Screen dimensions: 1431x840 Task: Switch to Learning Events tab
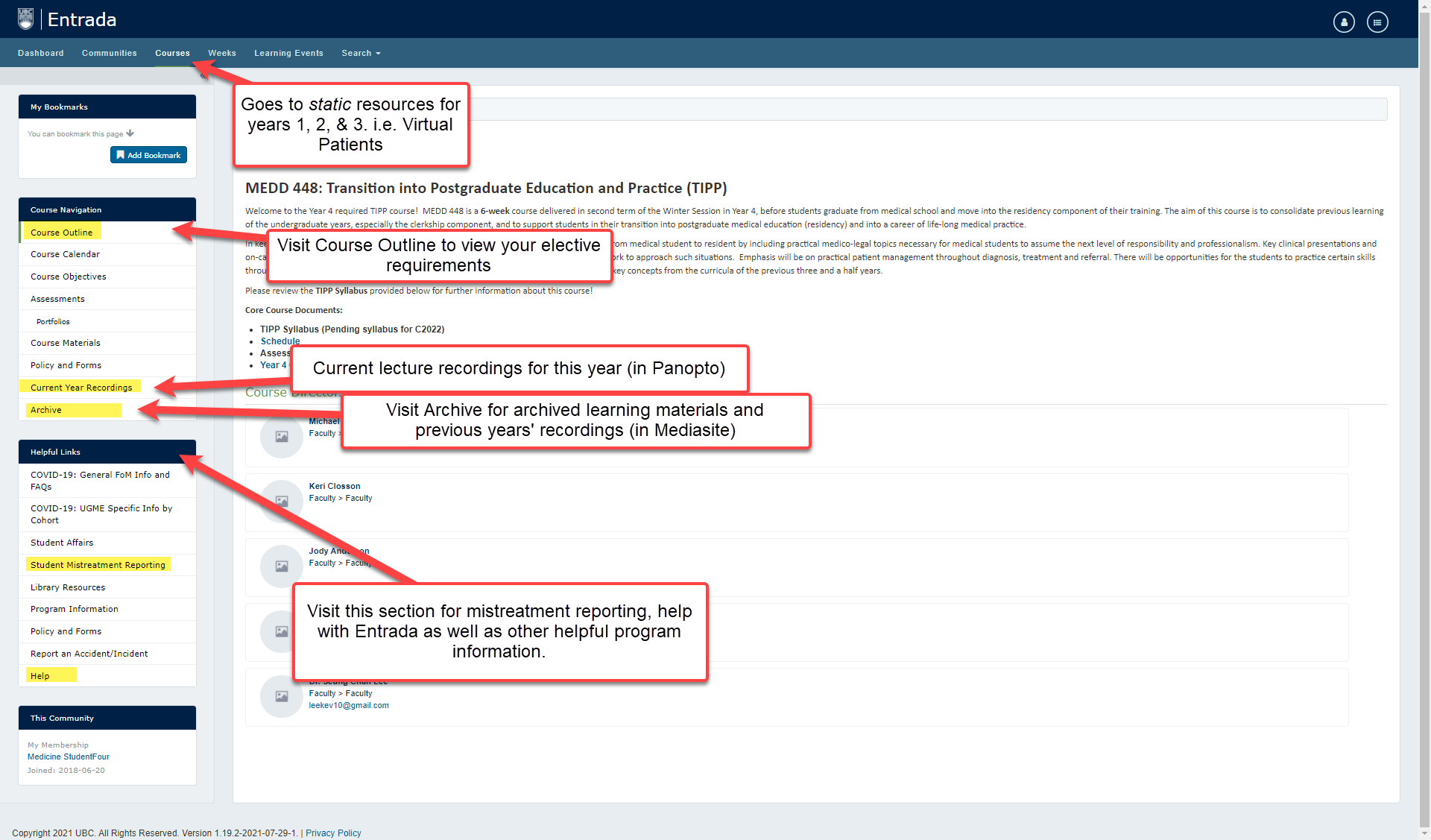288,53
